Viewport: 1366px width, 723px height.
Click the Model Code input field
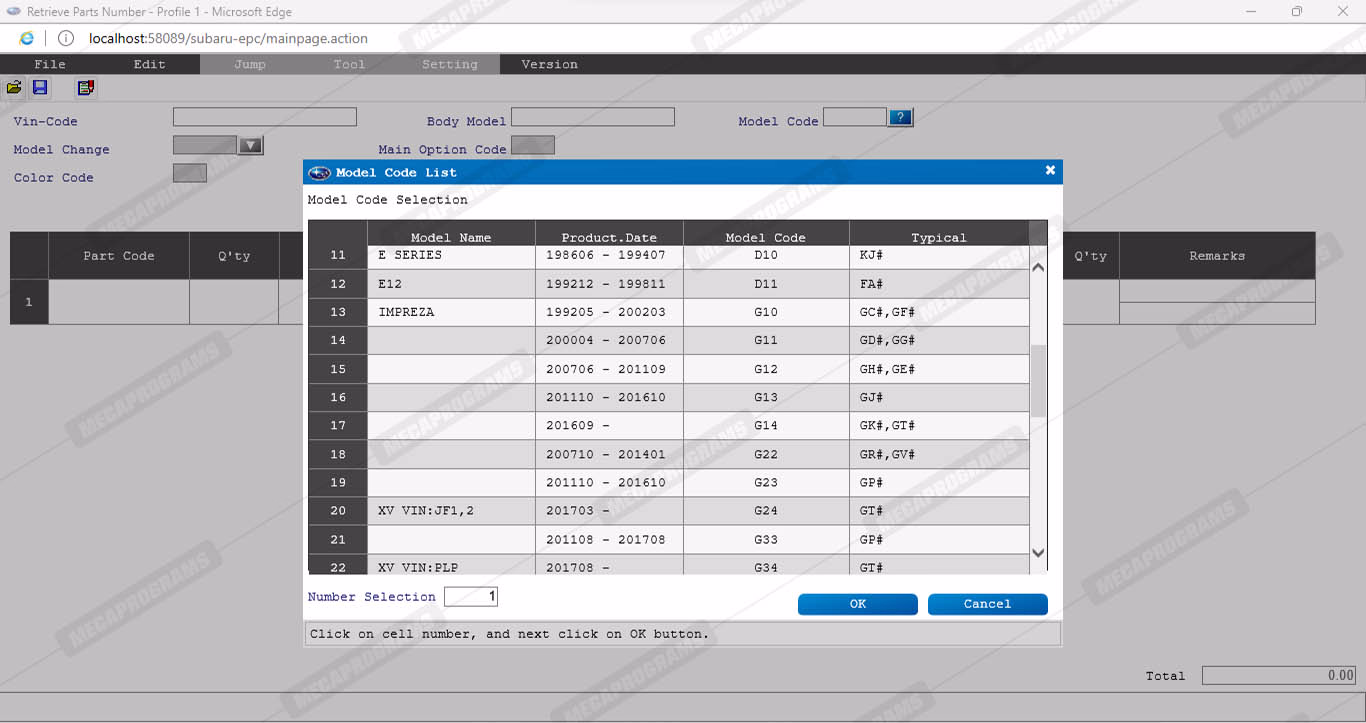[x=855, y=117]
